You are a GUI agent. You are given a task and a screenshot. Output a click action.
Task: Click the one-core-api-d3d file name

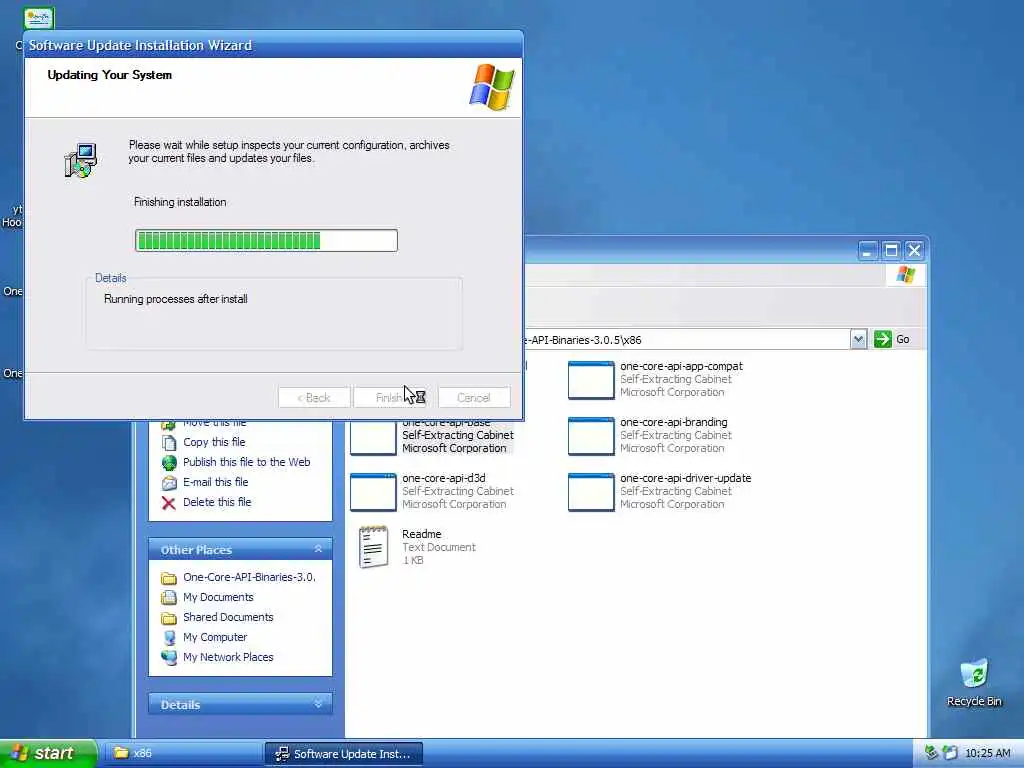pyautogui.click(x=443, y=478)
